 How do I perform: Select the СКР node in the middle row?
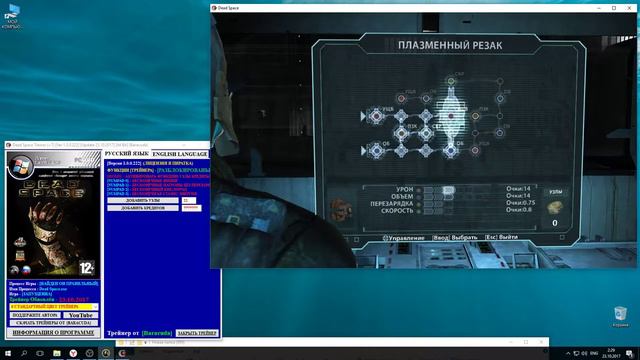pyautogui.click(x=426, y=133)
